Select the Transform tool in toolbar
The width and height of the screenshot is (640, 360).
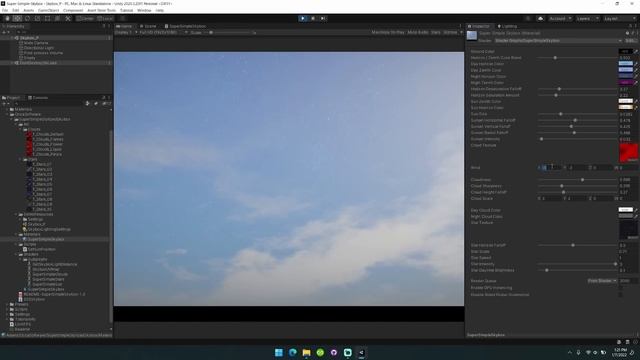[x=58, y=18]
